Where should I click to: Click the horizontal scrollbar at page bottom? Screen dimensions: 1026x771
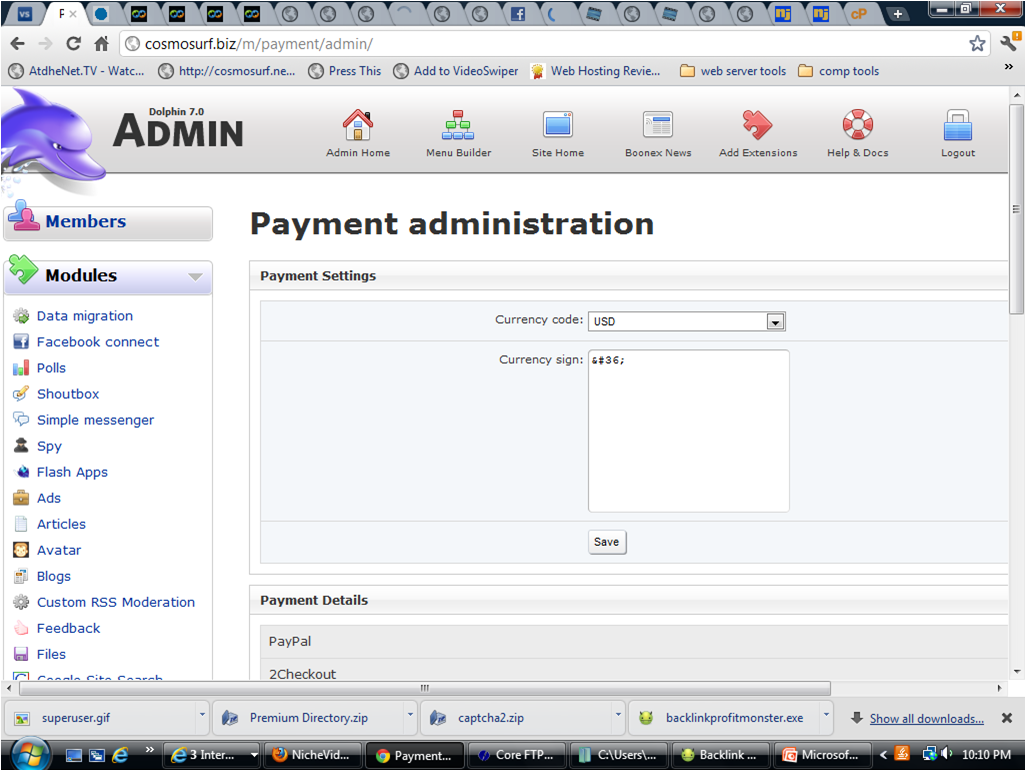[x=424, y=688]
